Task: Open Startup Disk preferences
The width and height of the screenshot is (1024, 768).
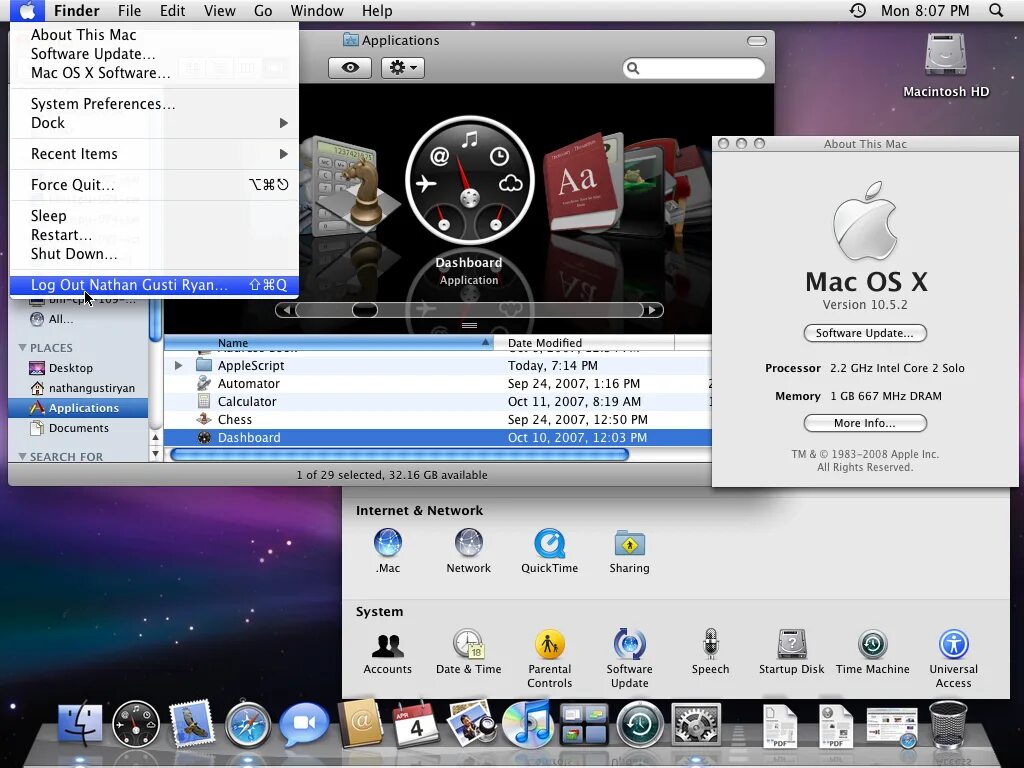Action: (792, 652)
